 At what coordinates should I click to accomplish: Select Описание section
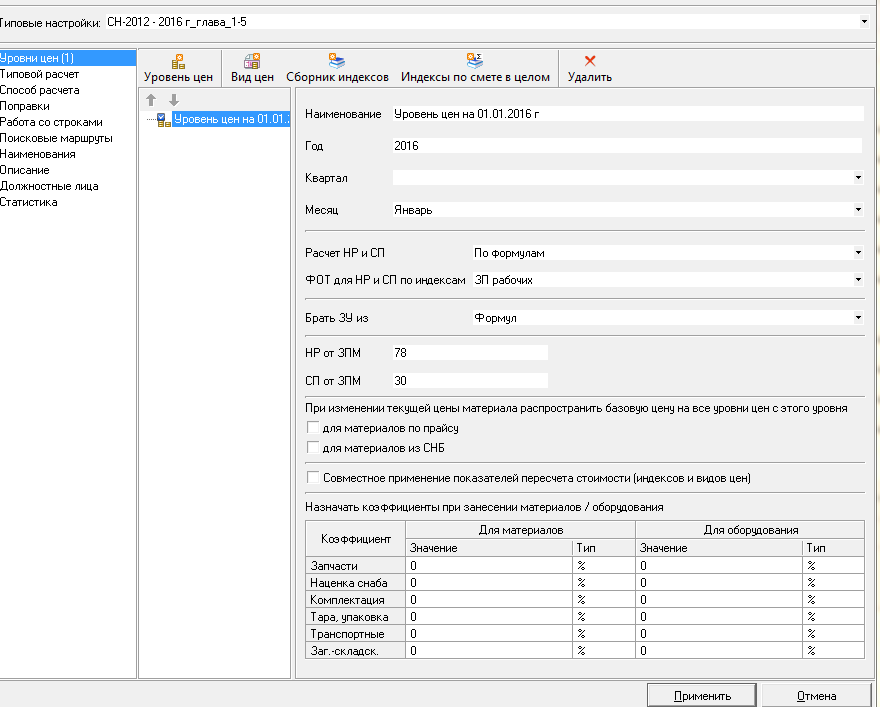pos(25,170)
